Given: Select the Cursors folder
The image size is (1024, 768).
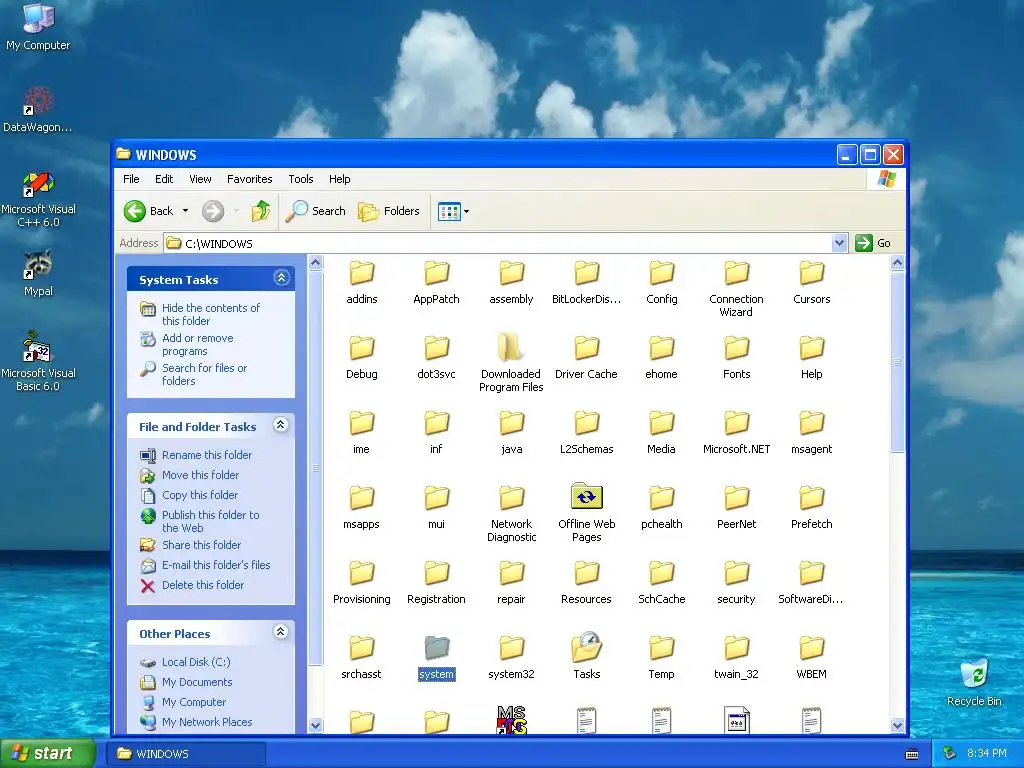Looking at the screenshot, I should pos(812,282).
